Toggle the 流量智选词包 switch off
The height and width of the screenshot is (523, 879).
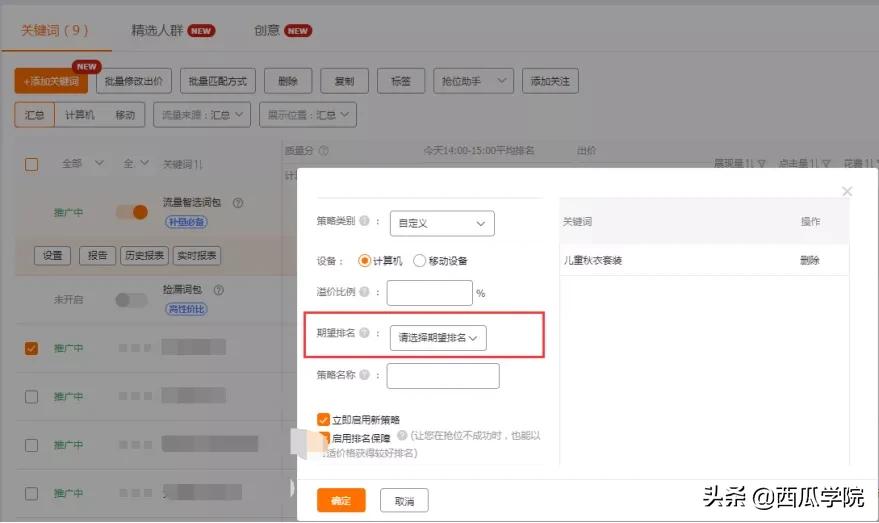pos(132,212)
